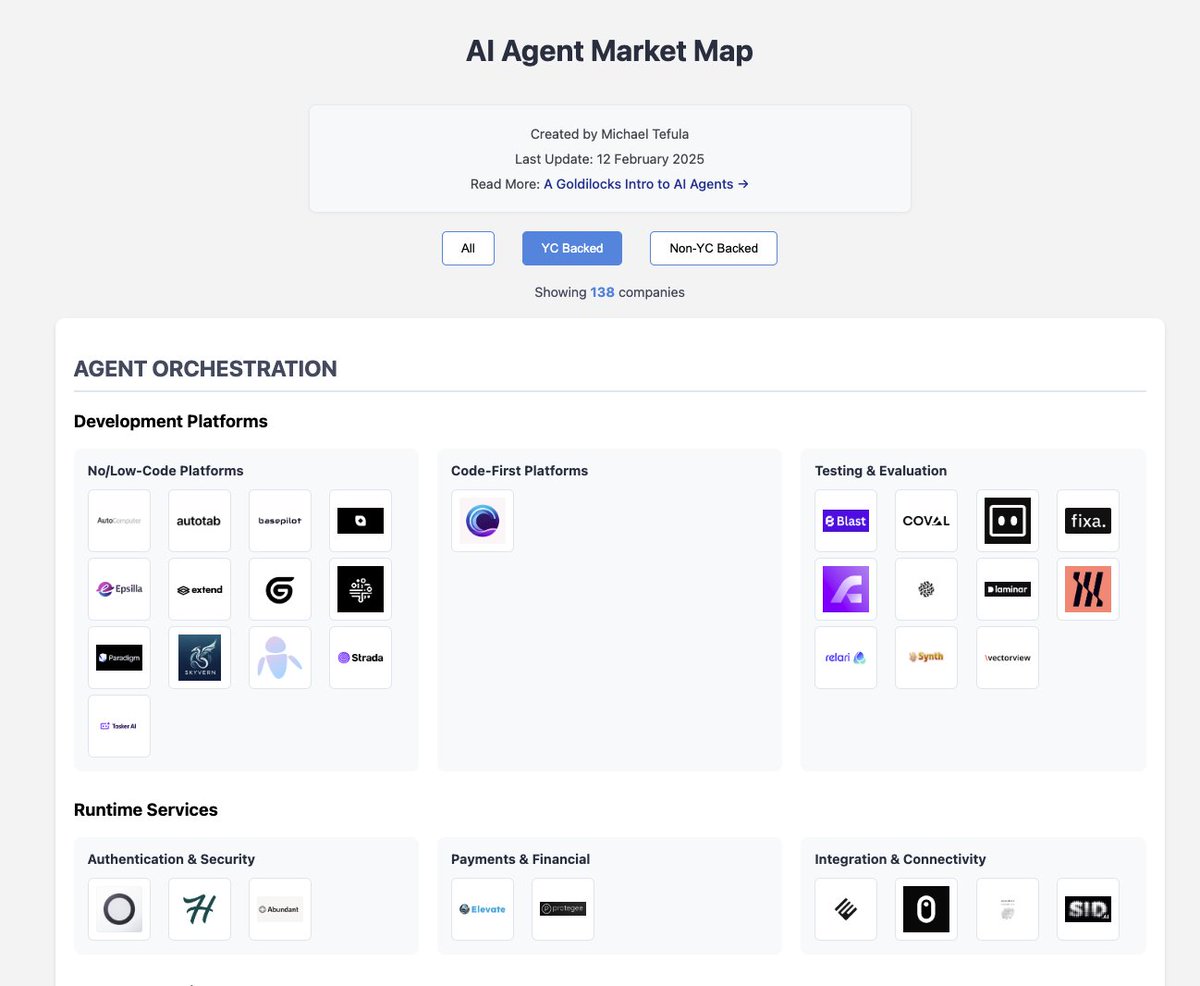
Task: Click the vectorview logo
Action: pyautogui.click(x=1007, y=657)
